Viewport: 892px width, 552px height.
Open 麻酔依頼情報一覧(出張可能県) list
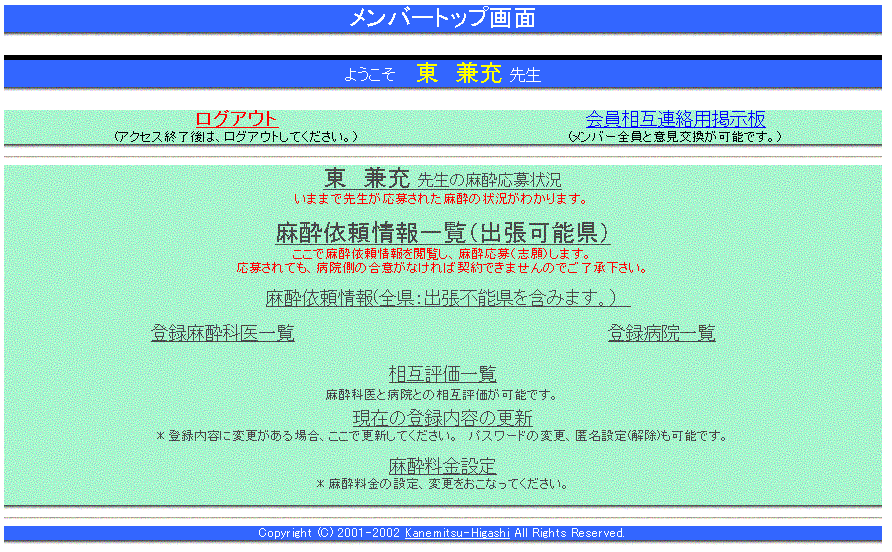[442, 233]
